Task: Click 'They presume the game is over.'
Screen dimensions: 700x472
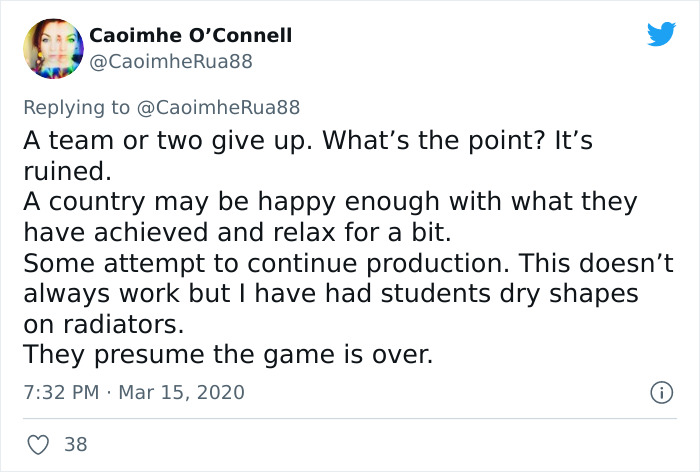Action: 228,355
